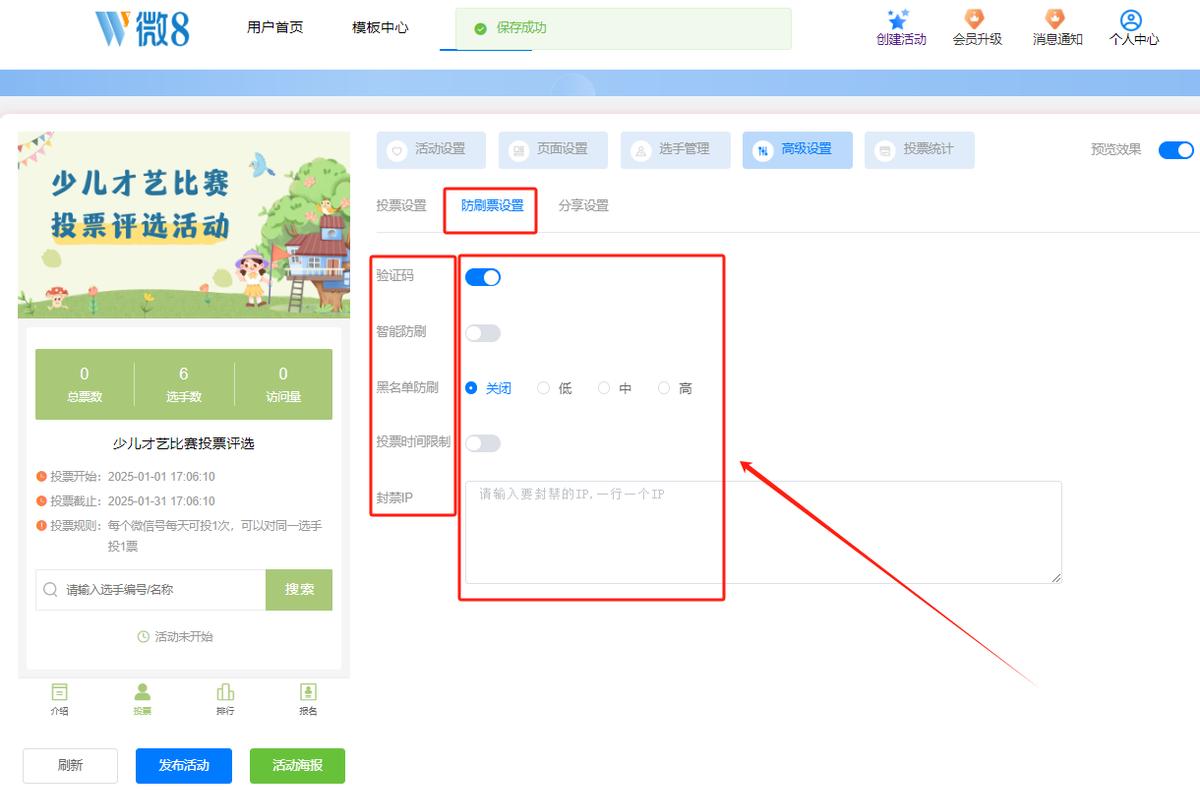This screenshot has height=811, width=1200.
Task: Click the search magnifier icon
Action: pyautogui.click(x=51, y=590)
